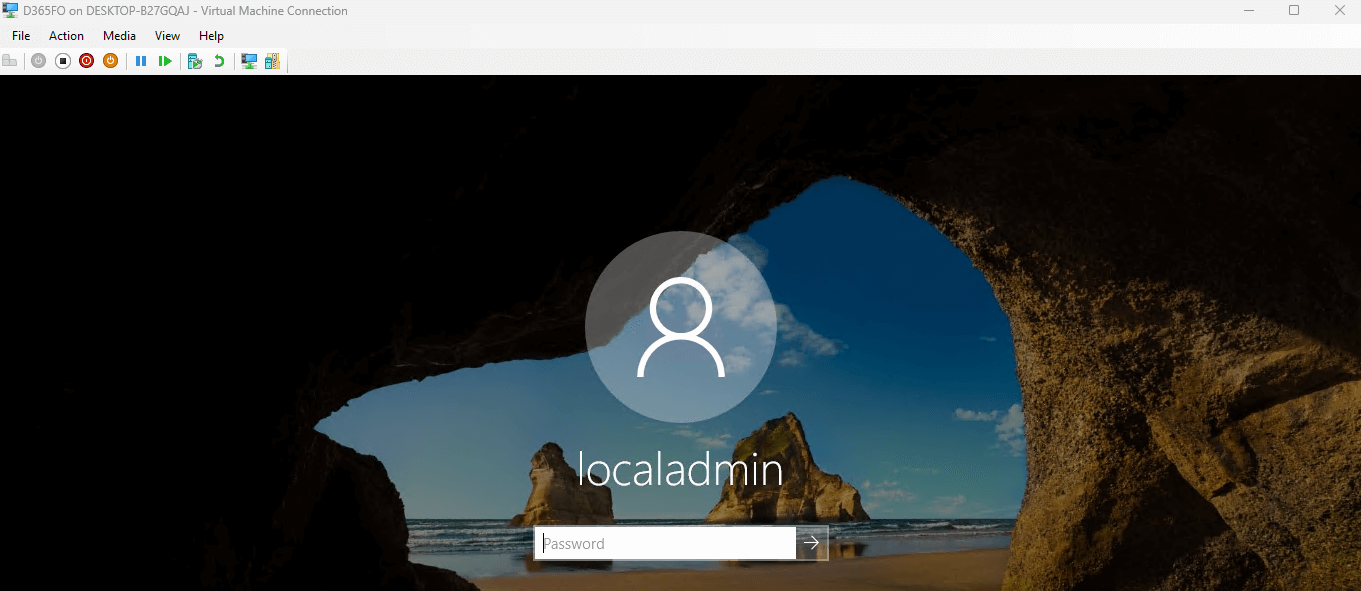Shut down the VM using the red power icon
Image resolution: width=1361 pixels, height=591 pixels.
tap(86, 61)
